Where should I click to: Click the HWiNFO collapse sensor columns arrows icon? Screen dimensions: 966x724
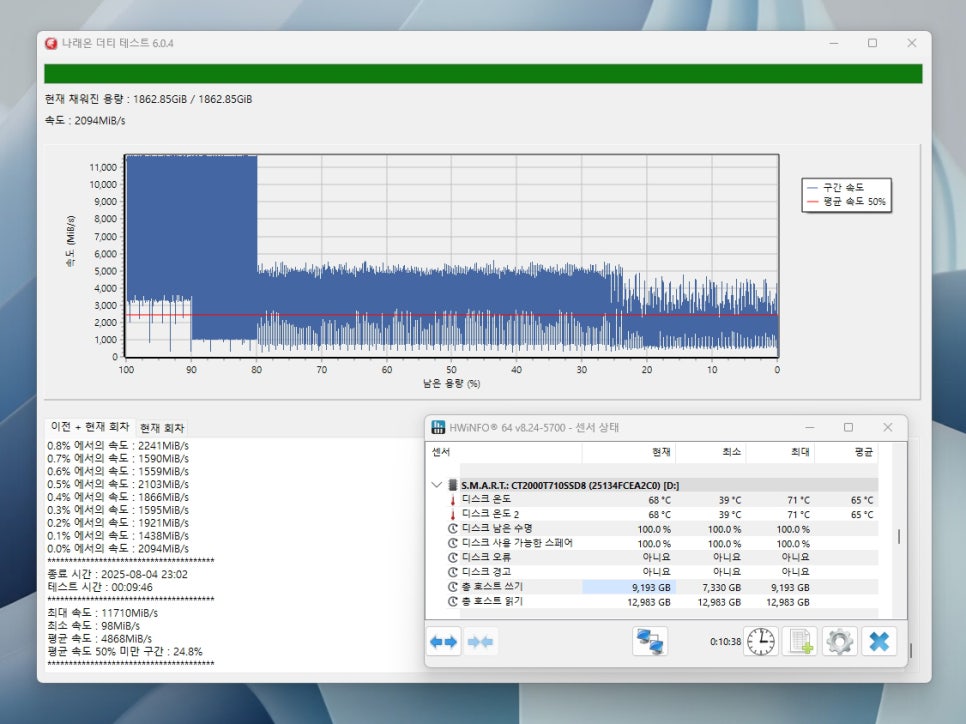[480, 641]
